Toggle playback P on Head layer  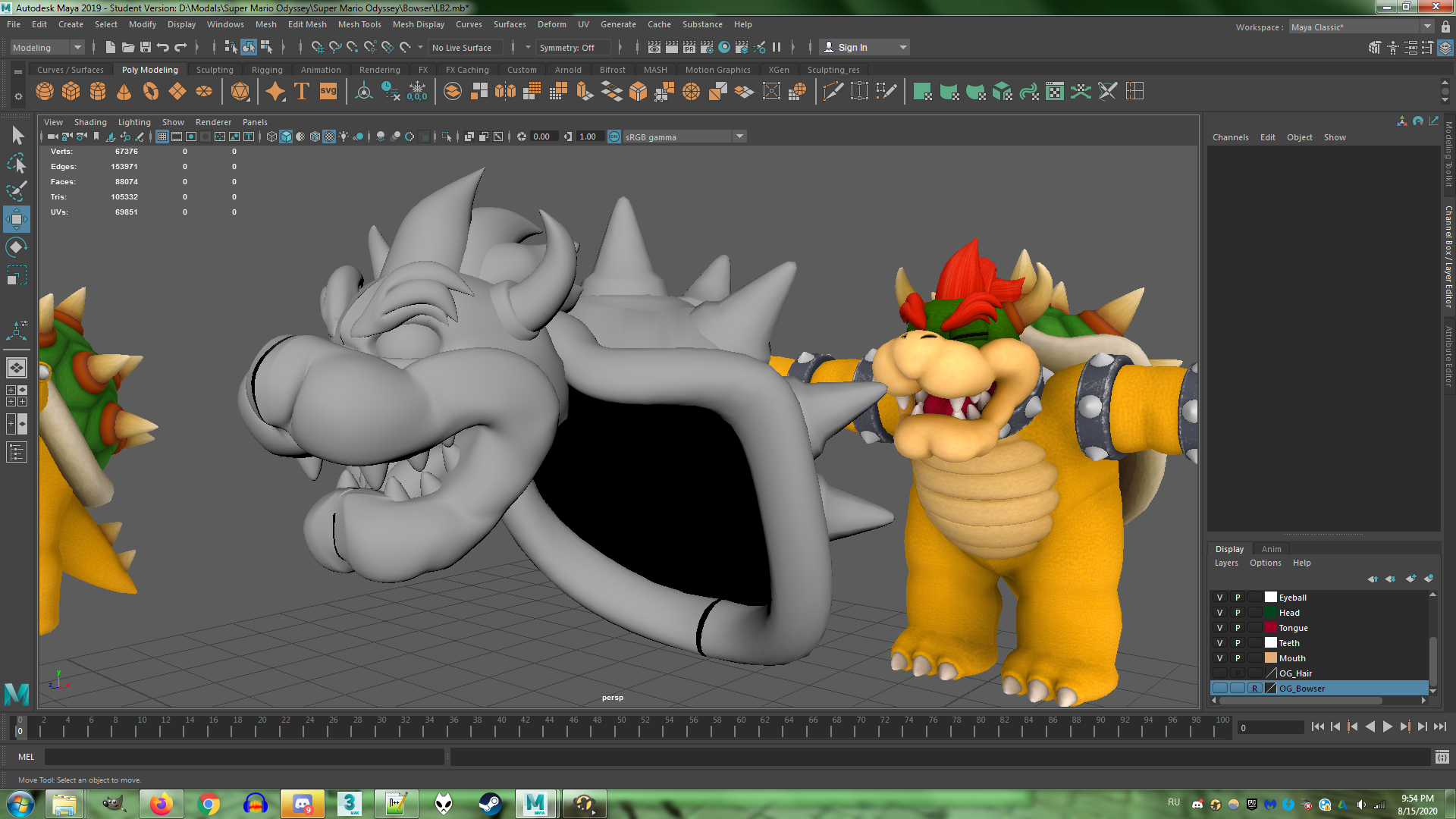(x=1238, y=613)
